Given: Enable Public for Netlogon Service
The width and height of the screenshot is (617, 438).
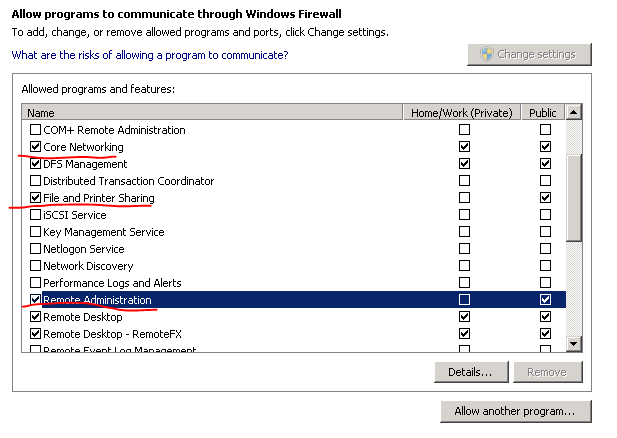Looking at the screenshot, I should [x=545, y=249].
